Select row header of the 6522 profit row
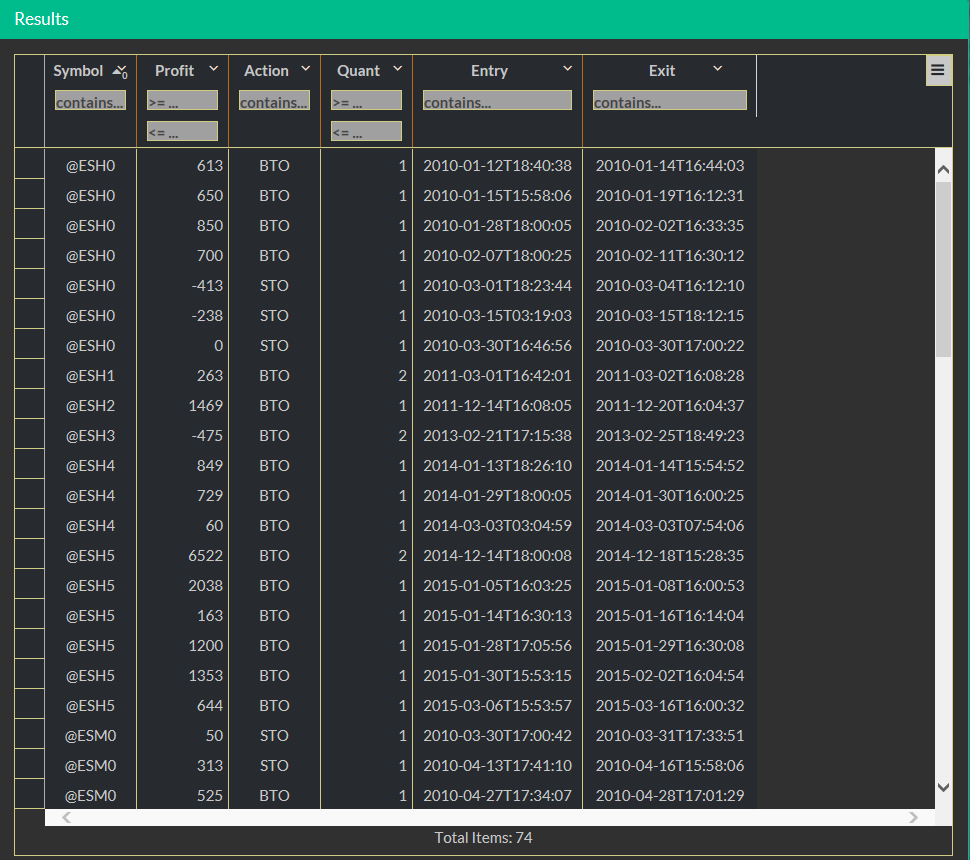Image resolution: width=970 pixels, height=860 pixels. click(x=29, y=554)
